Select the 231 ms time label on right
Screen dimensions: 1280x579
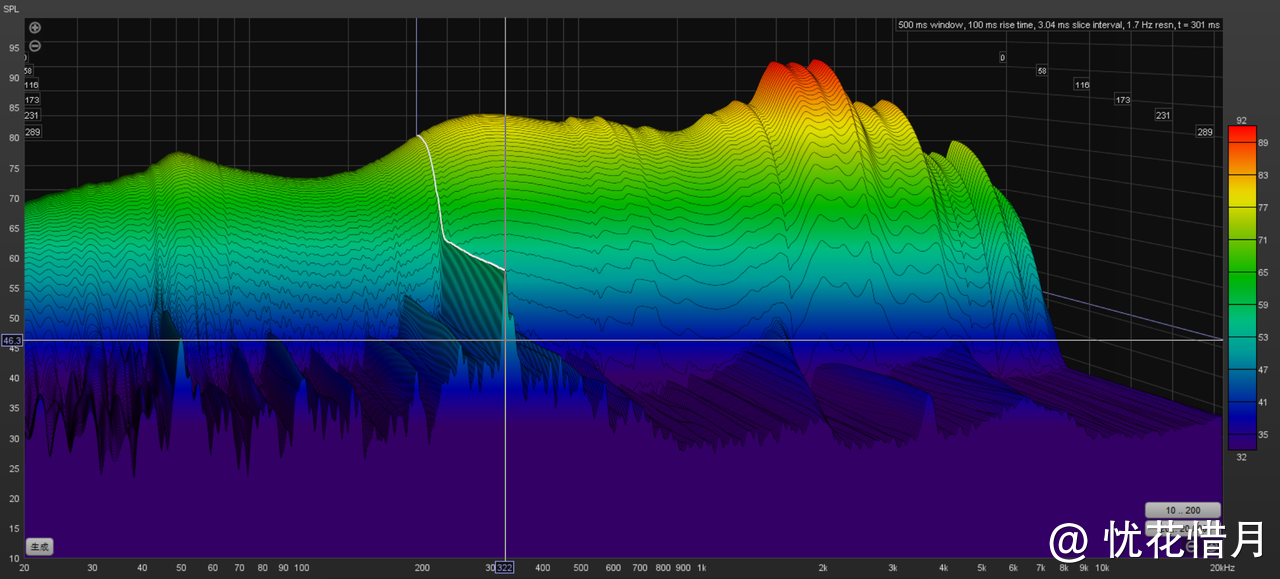coord(1163,115)
